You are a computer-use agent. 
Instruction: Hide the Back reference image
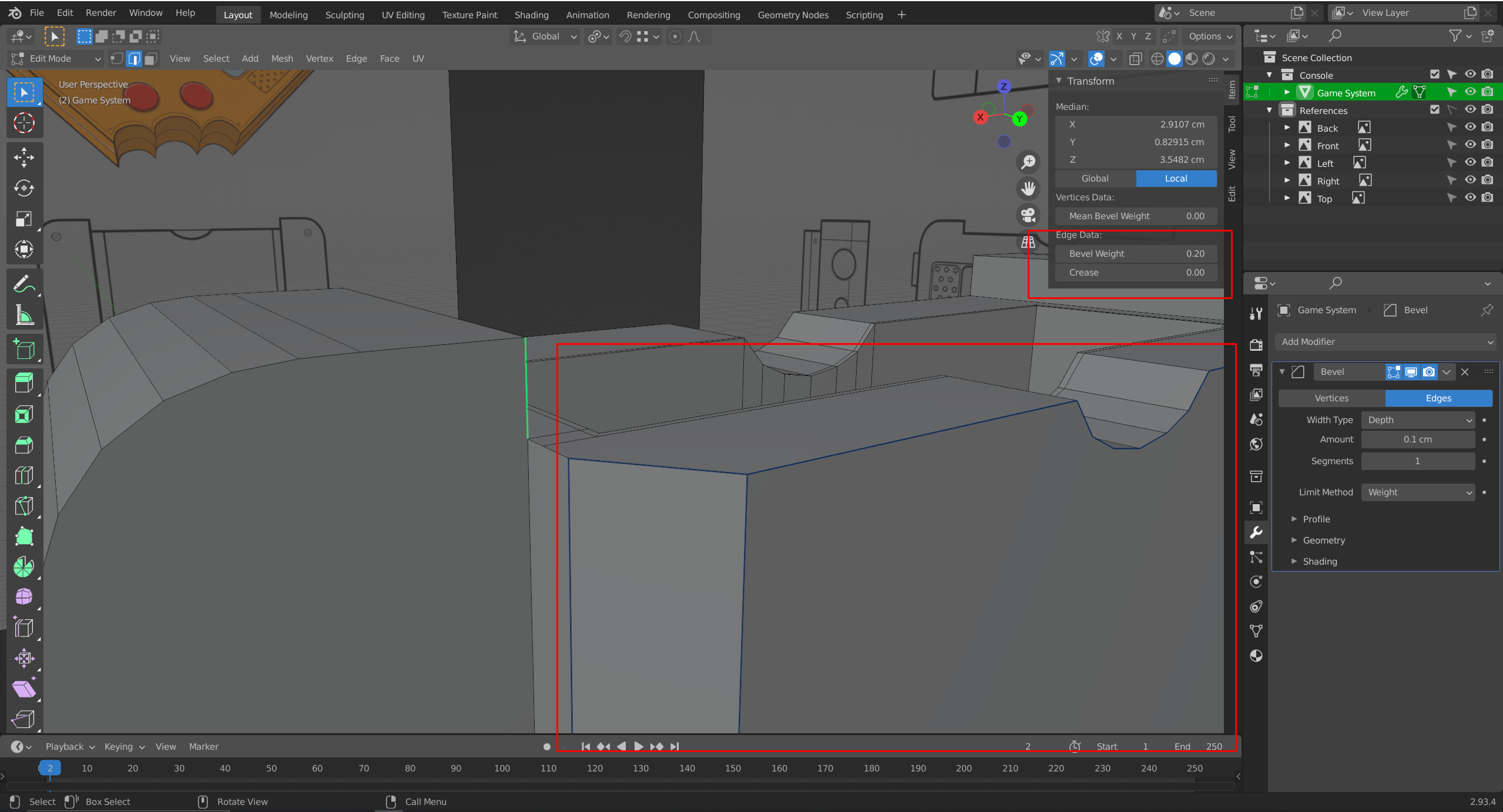click(x=1470, y=127)
